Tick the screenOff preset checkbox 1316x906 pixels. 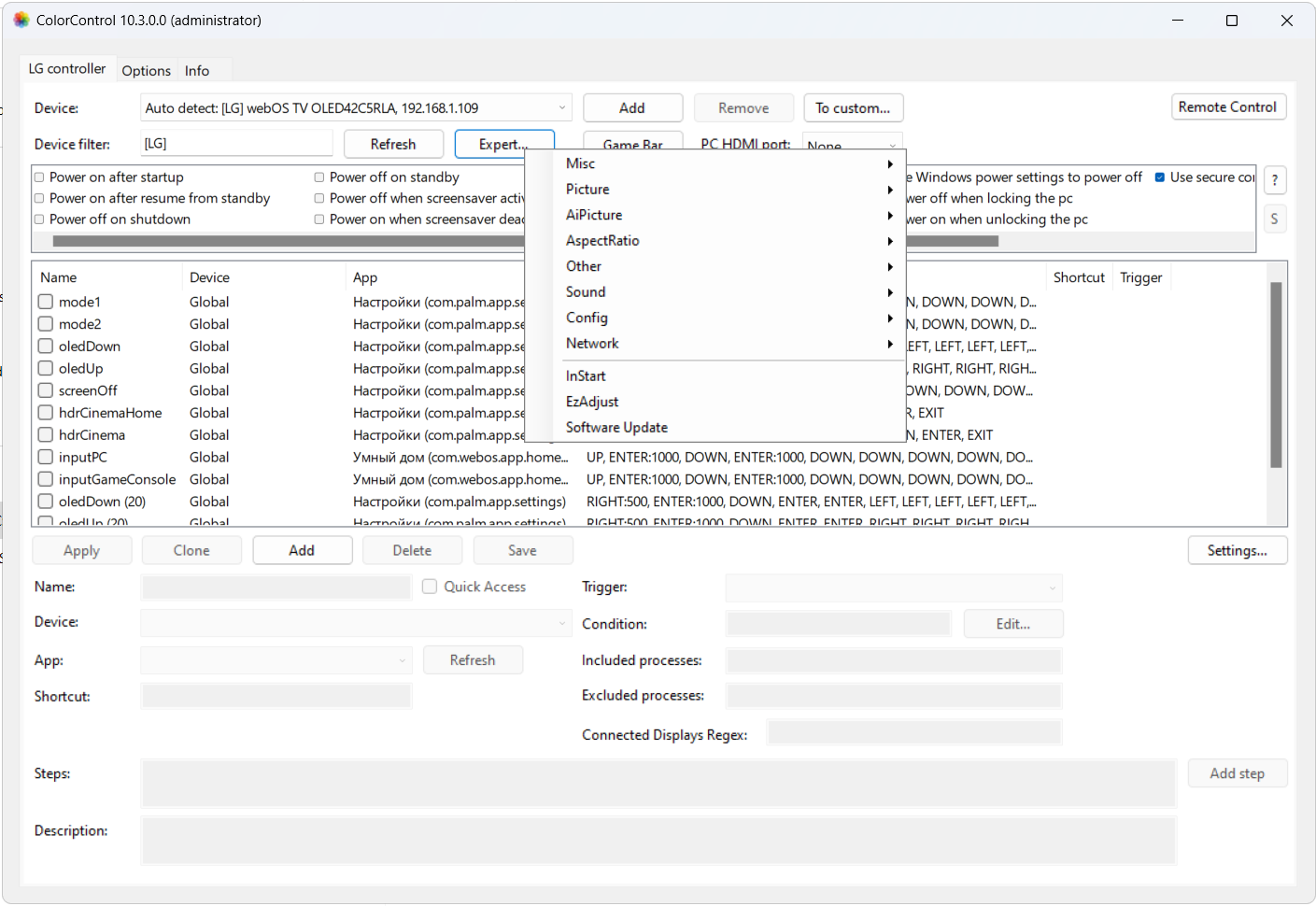click(46, 390)
